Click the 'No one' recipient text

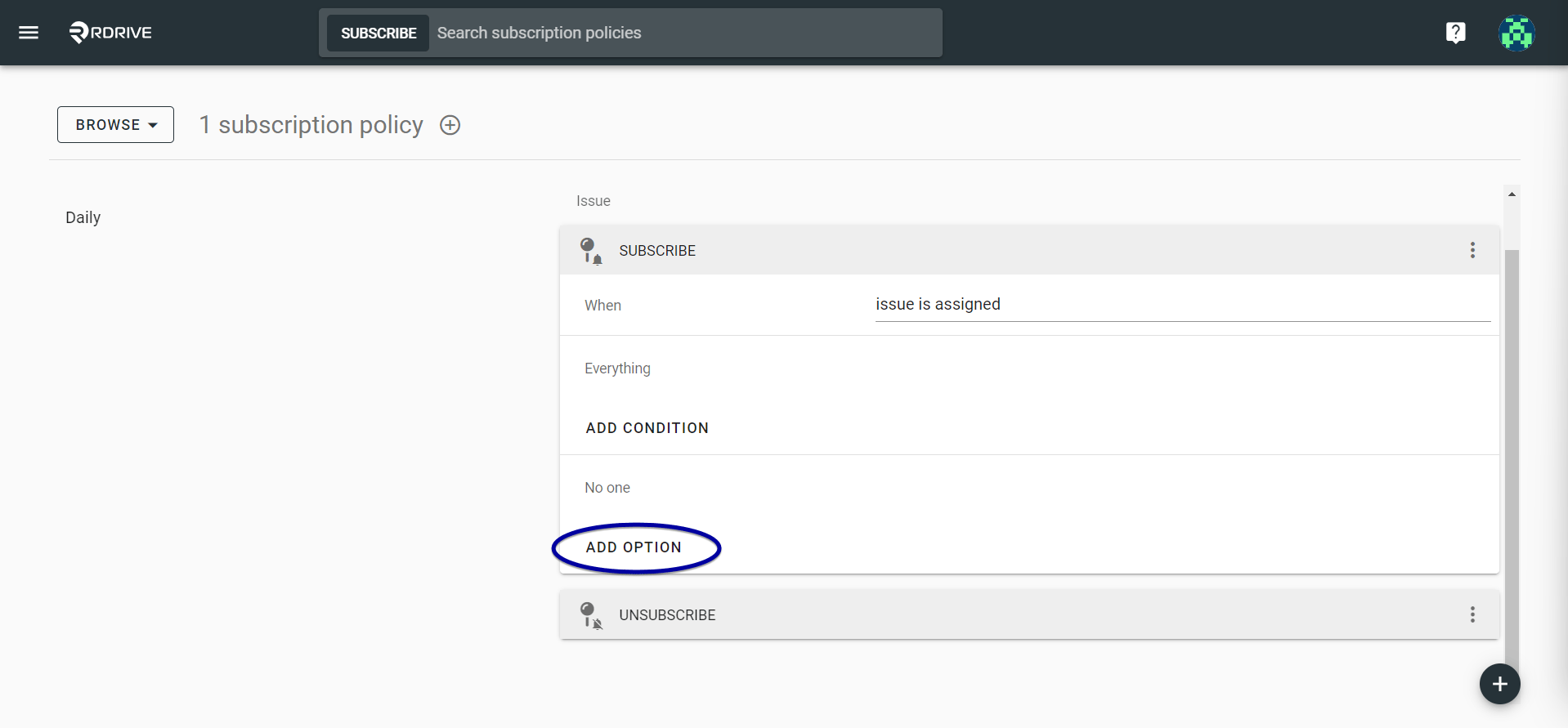(607, 488)
